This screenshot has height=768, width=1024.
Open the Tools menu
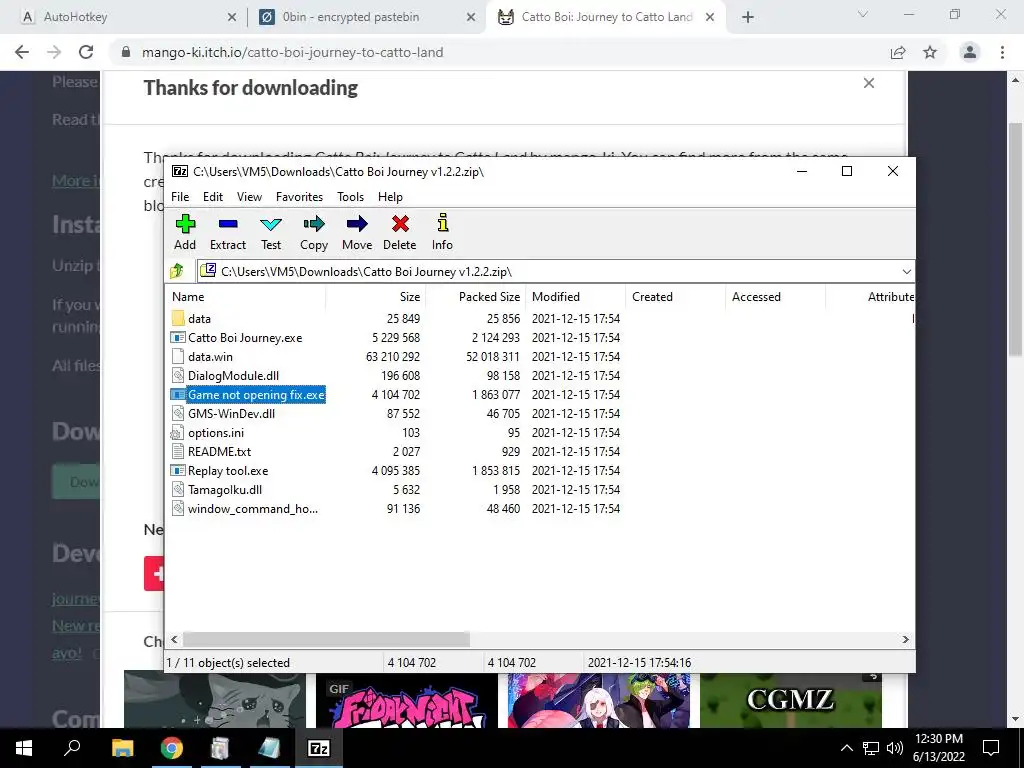[351, 197]
